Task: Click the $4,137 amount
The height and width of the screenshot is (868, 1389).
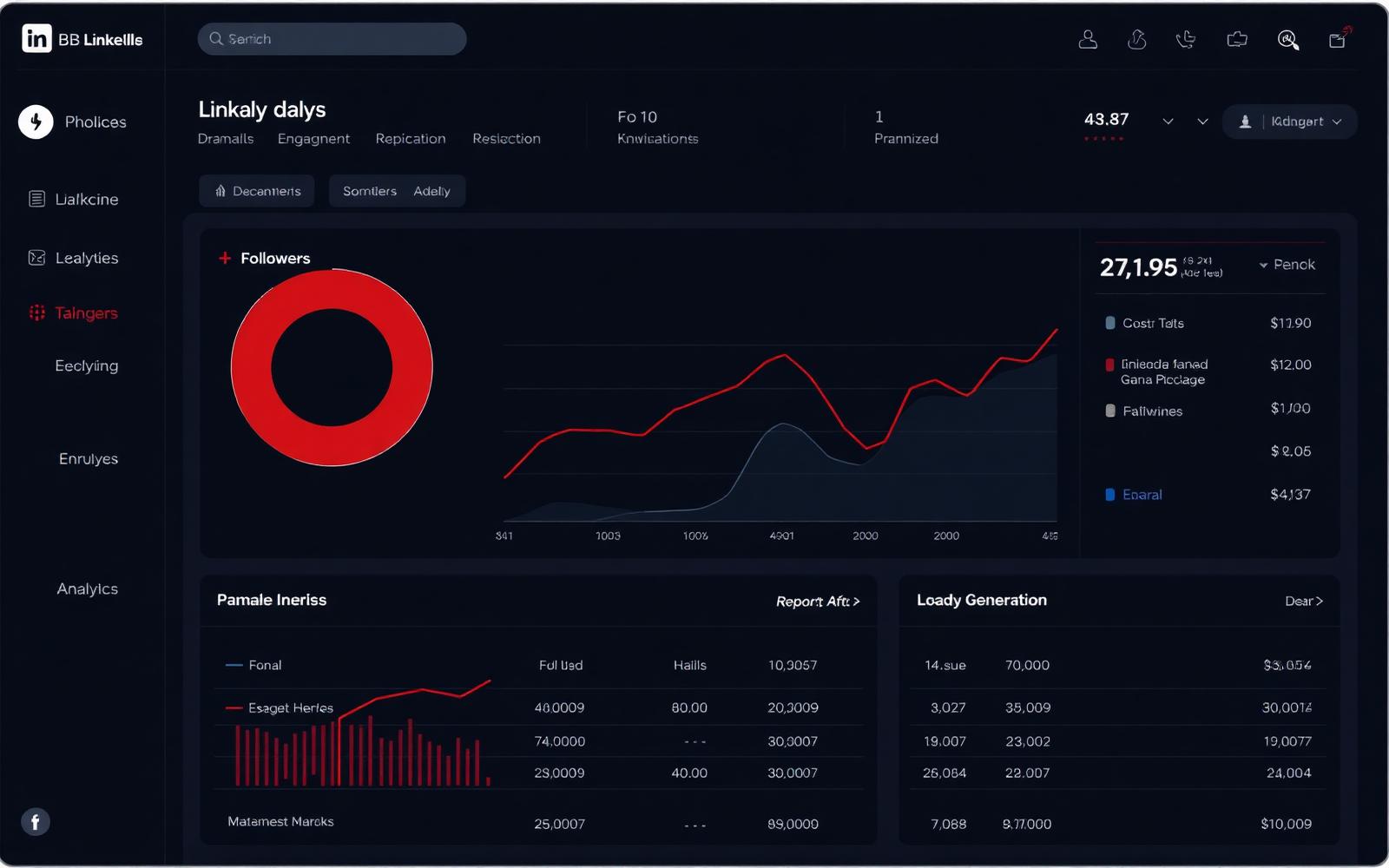Action: 1290,495
